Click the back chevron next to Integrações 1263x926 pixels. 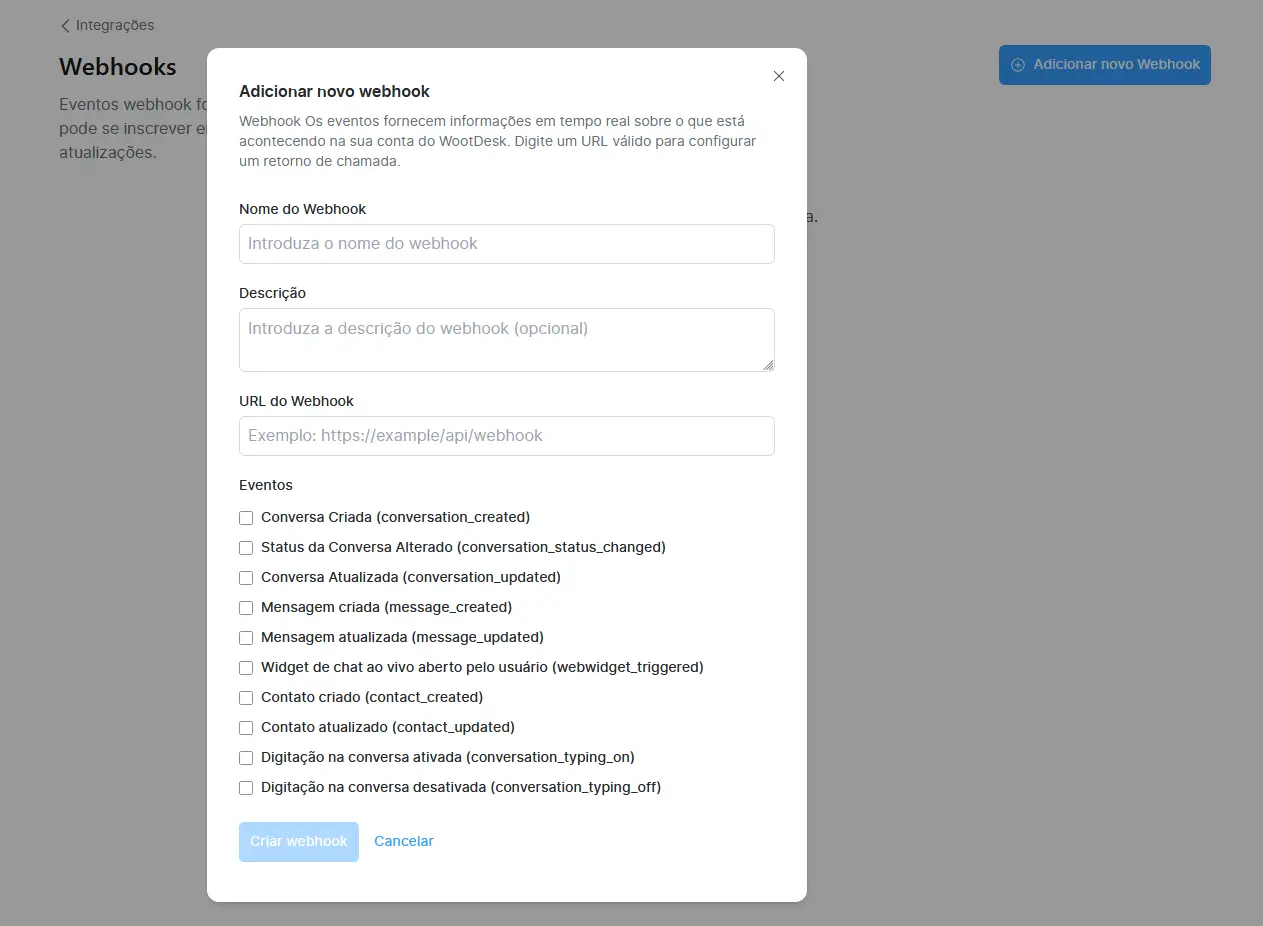point(65,25)
